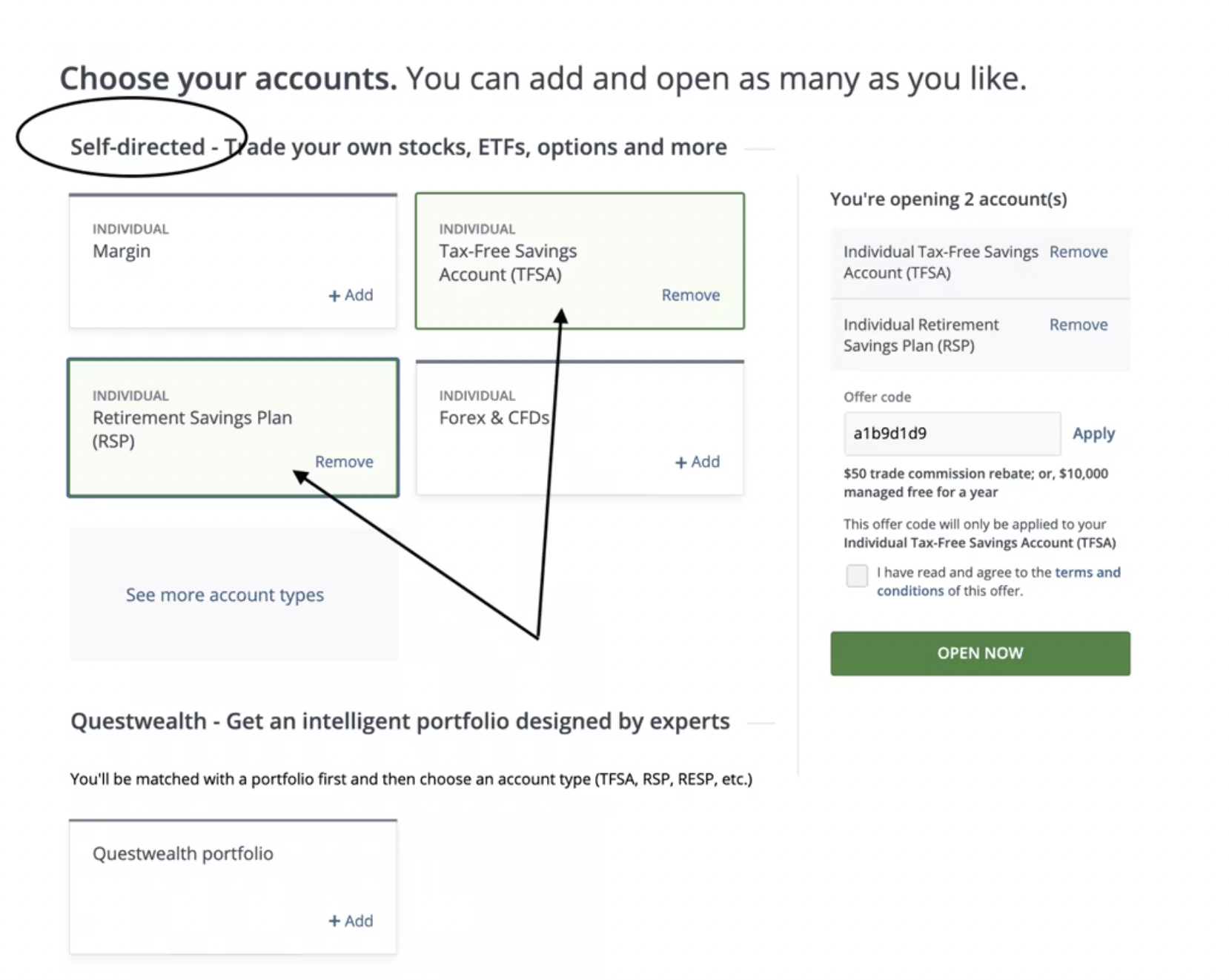Screen dimensions: 1229x980
Task: Add a Questwealth portfolio
Action: coord(351,921)
